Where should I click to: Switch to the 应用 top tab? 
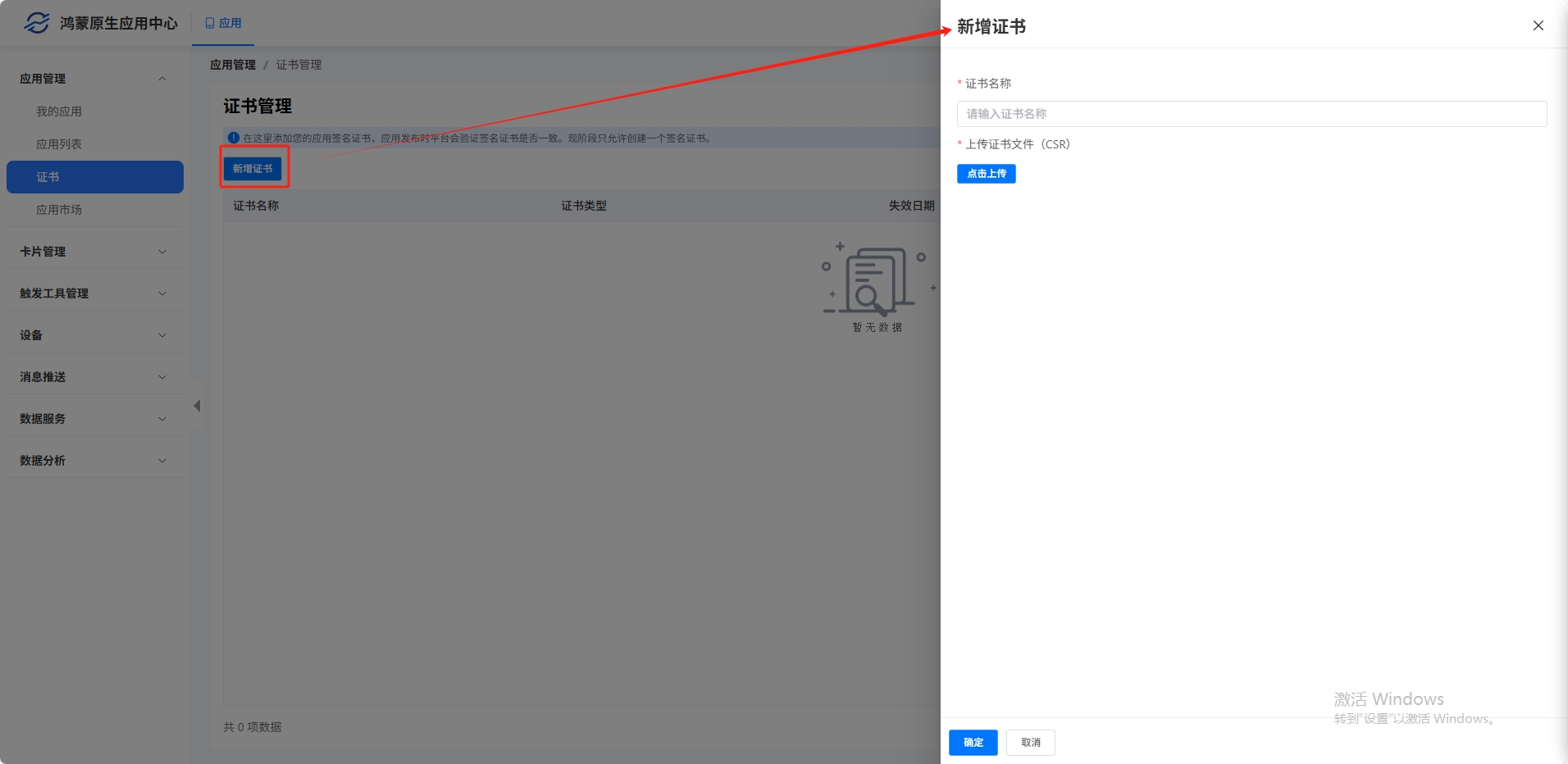(x=223, y=23)
